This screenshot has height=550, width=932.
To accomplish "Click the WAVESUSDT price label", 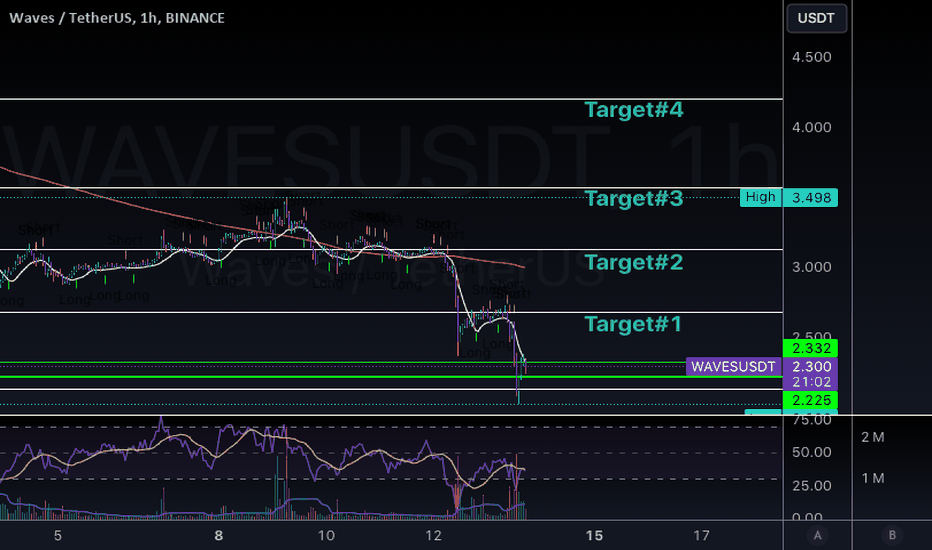I will click(x=733, y=366).
